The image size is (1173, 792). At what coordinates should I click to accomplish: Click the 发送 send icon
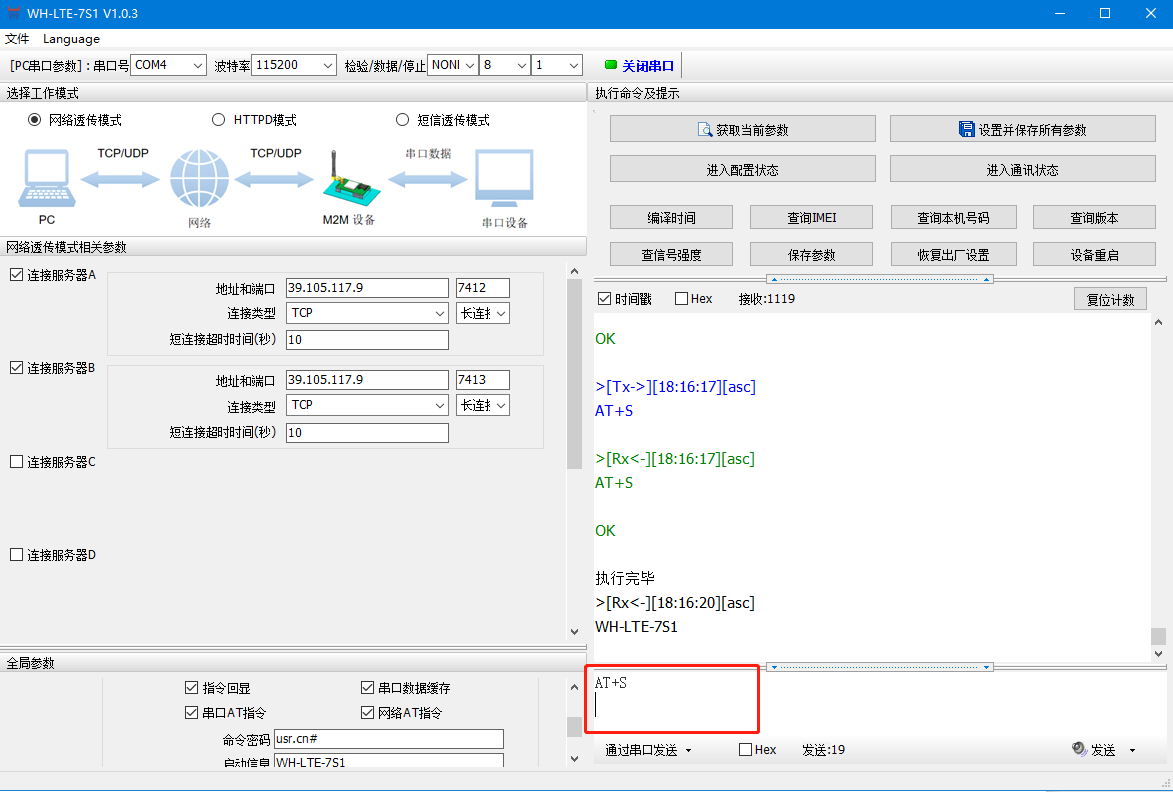(1079, 749)
